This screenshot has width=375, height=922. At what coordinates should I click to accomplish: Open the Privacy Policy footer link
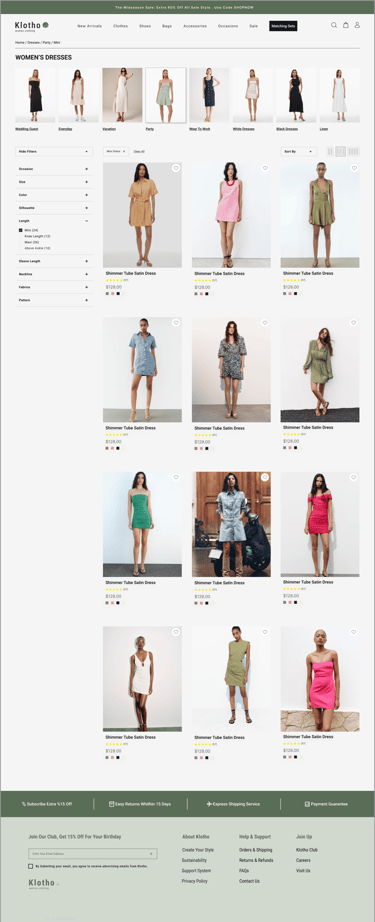pyautogui.click(x=195, y=881)
